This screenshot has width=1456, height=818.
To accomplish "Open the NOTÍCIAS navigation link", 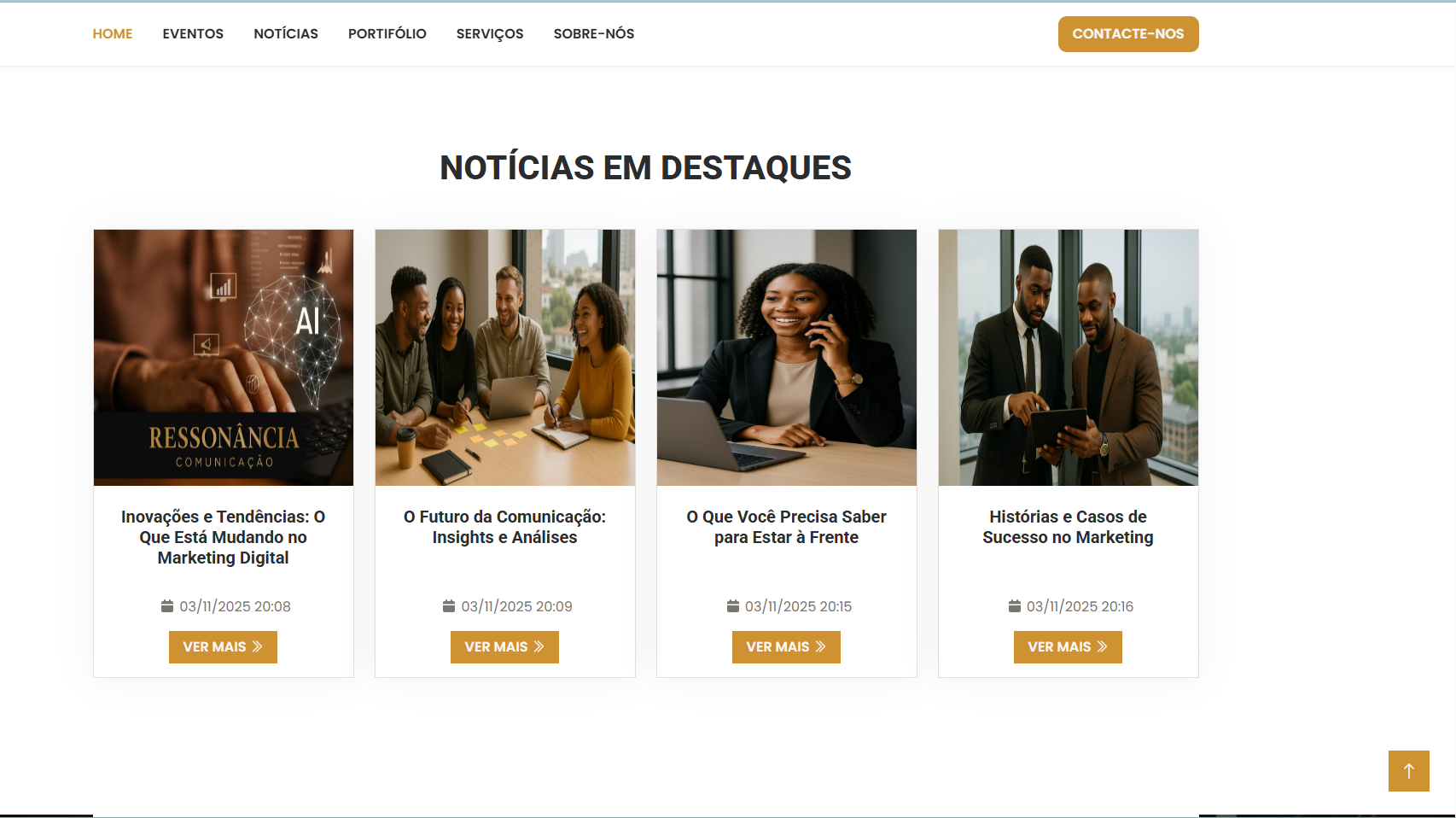I will [x=286, y=34].
